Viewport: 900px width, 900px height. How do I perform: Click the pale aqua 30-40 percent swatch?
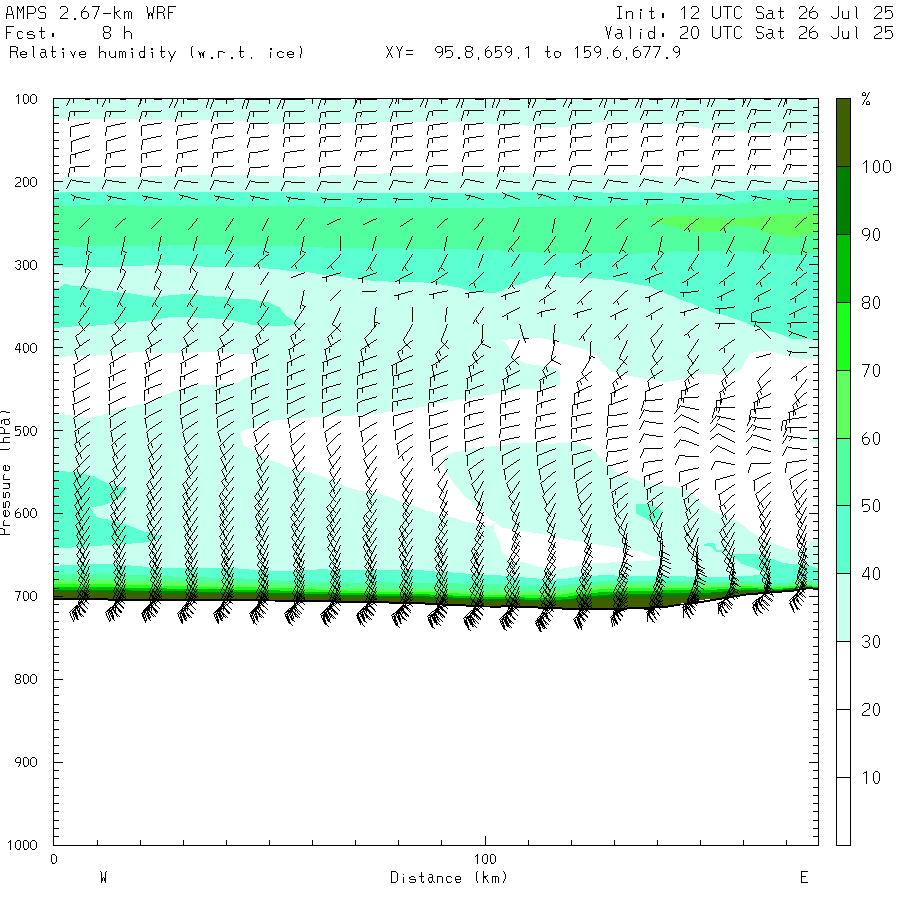(843, 608)
